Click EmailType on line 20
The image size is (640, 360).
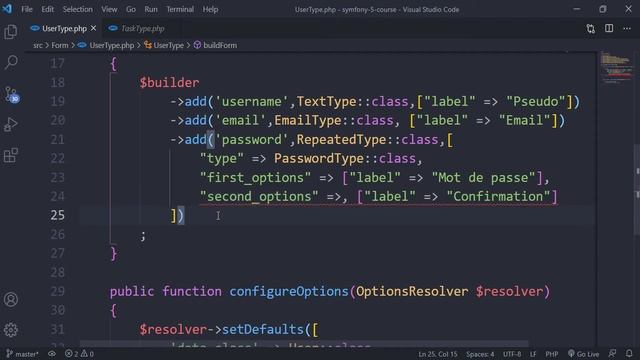[307, 120]
